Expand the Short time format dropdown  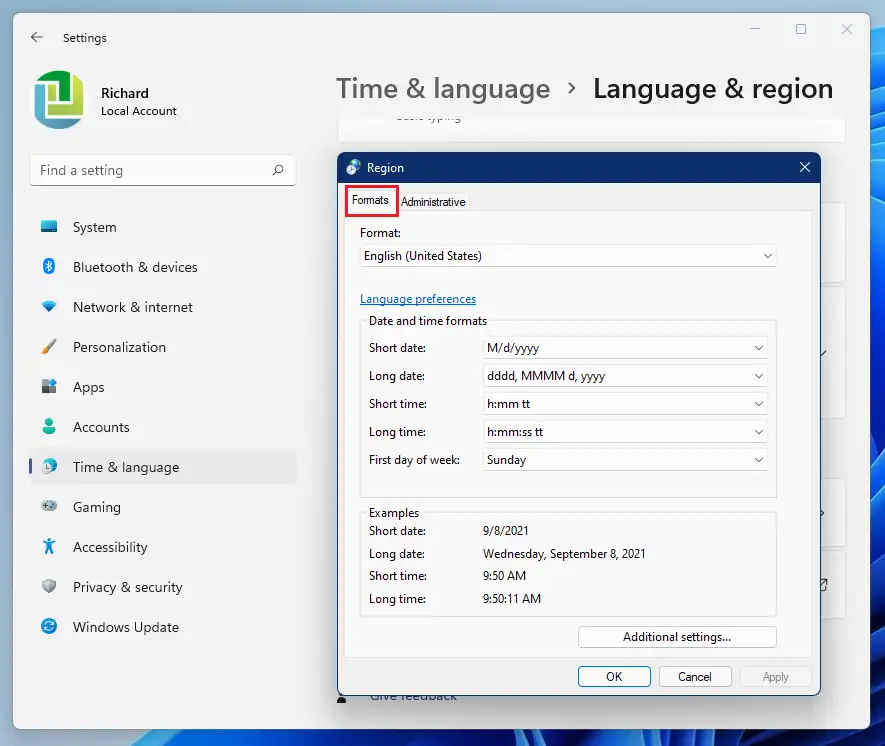coord(625,403)
